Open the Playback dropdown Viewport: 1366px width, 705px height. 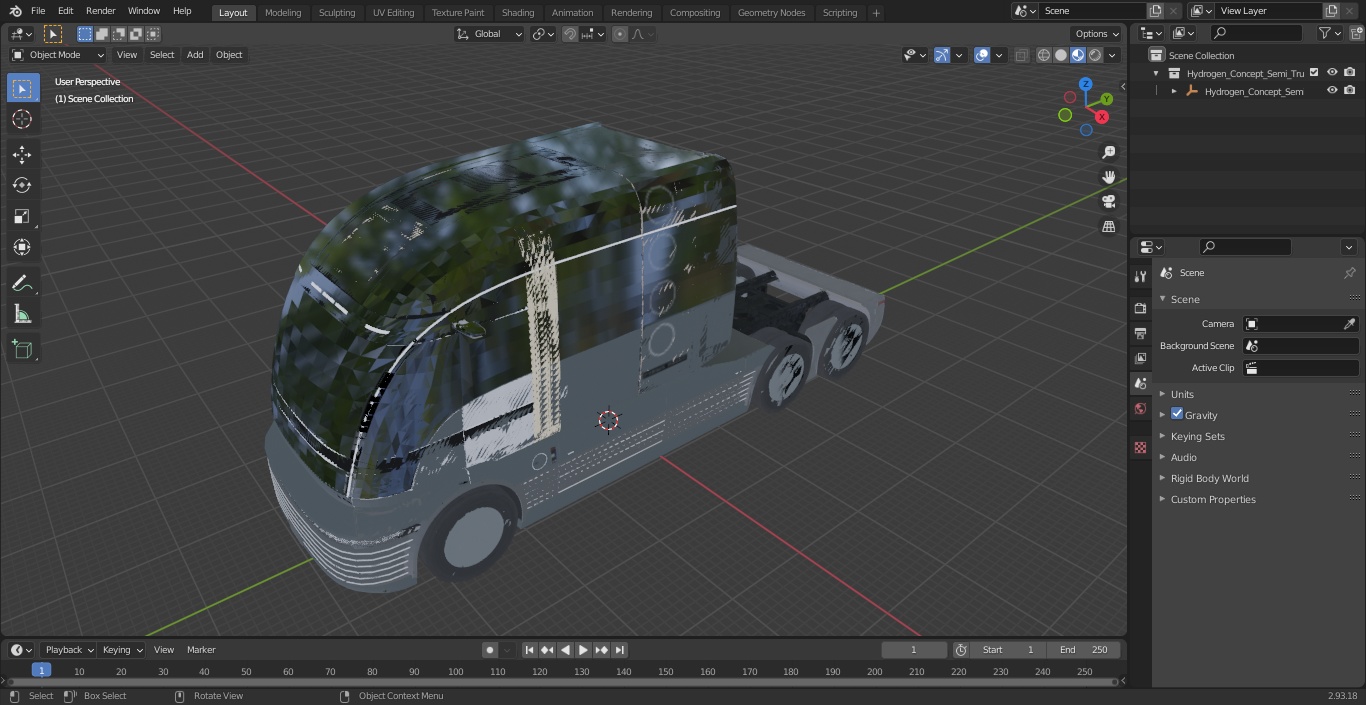[69, 650]
